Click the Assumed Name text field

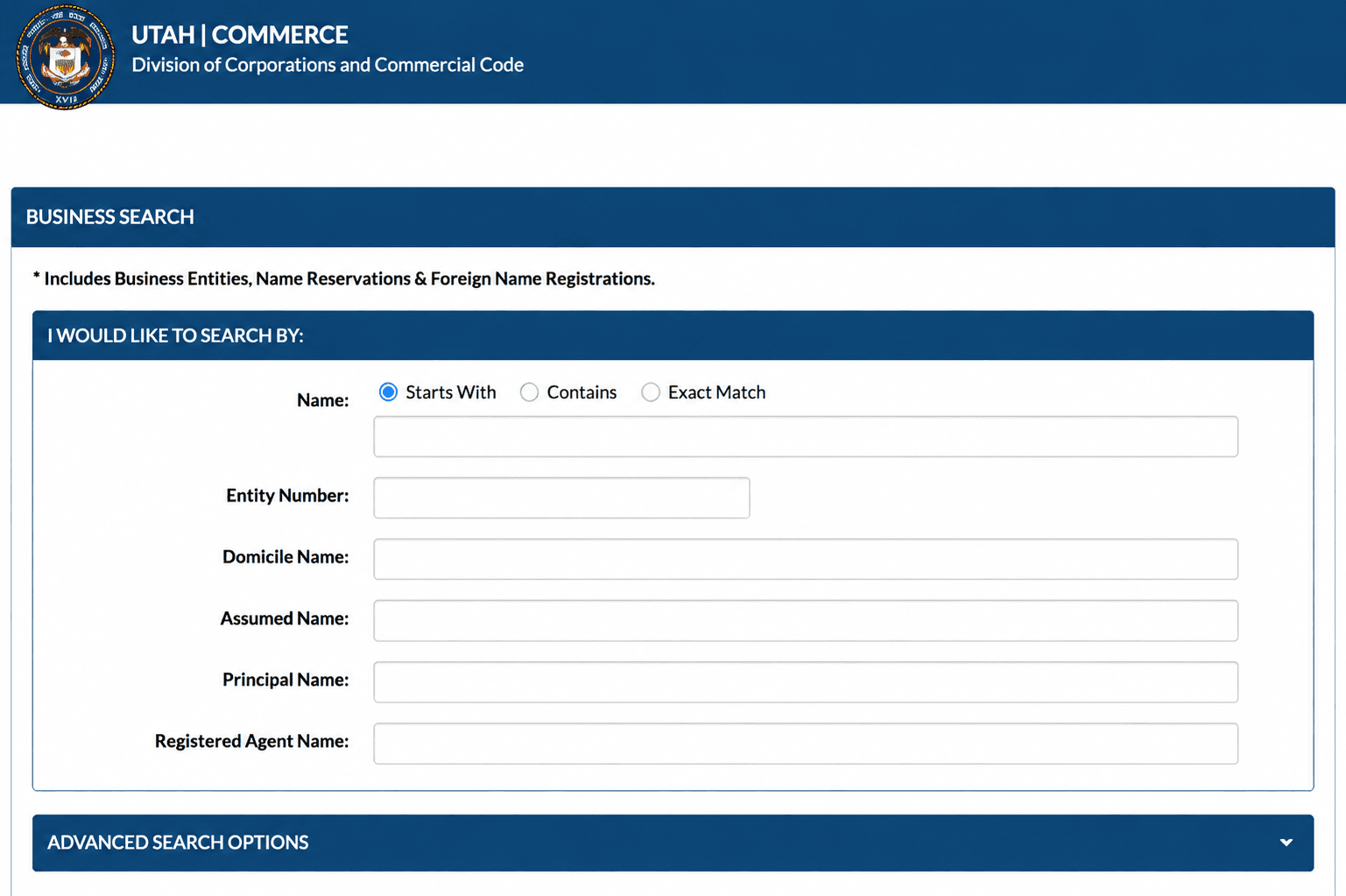(806, 620)
